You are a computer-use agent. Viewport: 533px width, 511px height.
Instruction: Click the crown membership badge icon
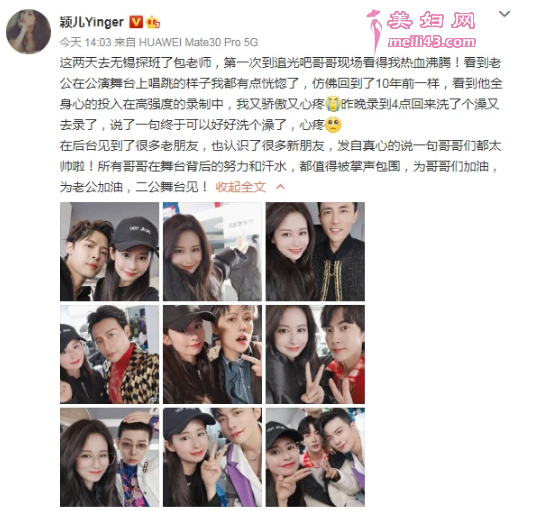tap(153, 22)
